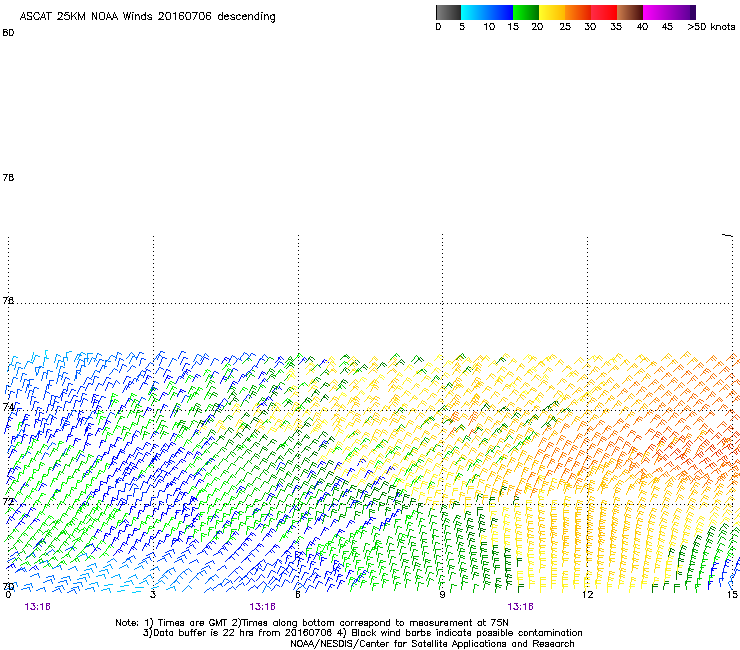Select the gray 0-5 knots color segment
The height and width of the screenshot is (650, 740).
click(448, 12)
